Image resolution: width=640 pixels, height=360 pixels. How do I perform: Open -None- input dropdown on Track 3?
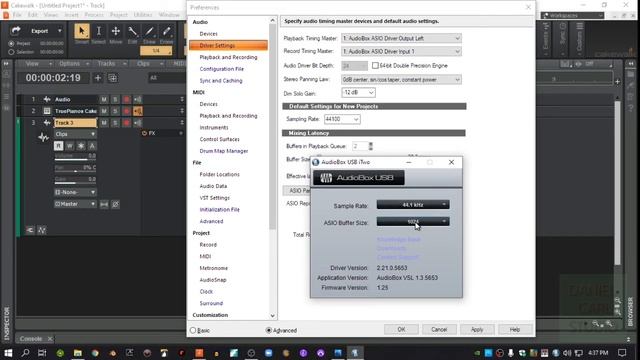point(75,192)
